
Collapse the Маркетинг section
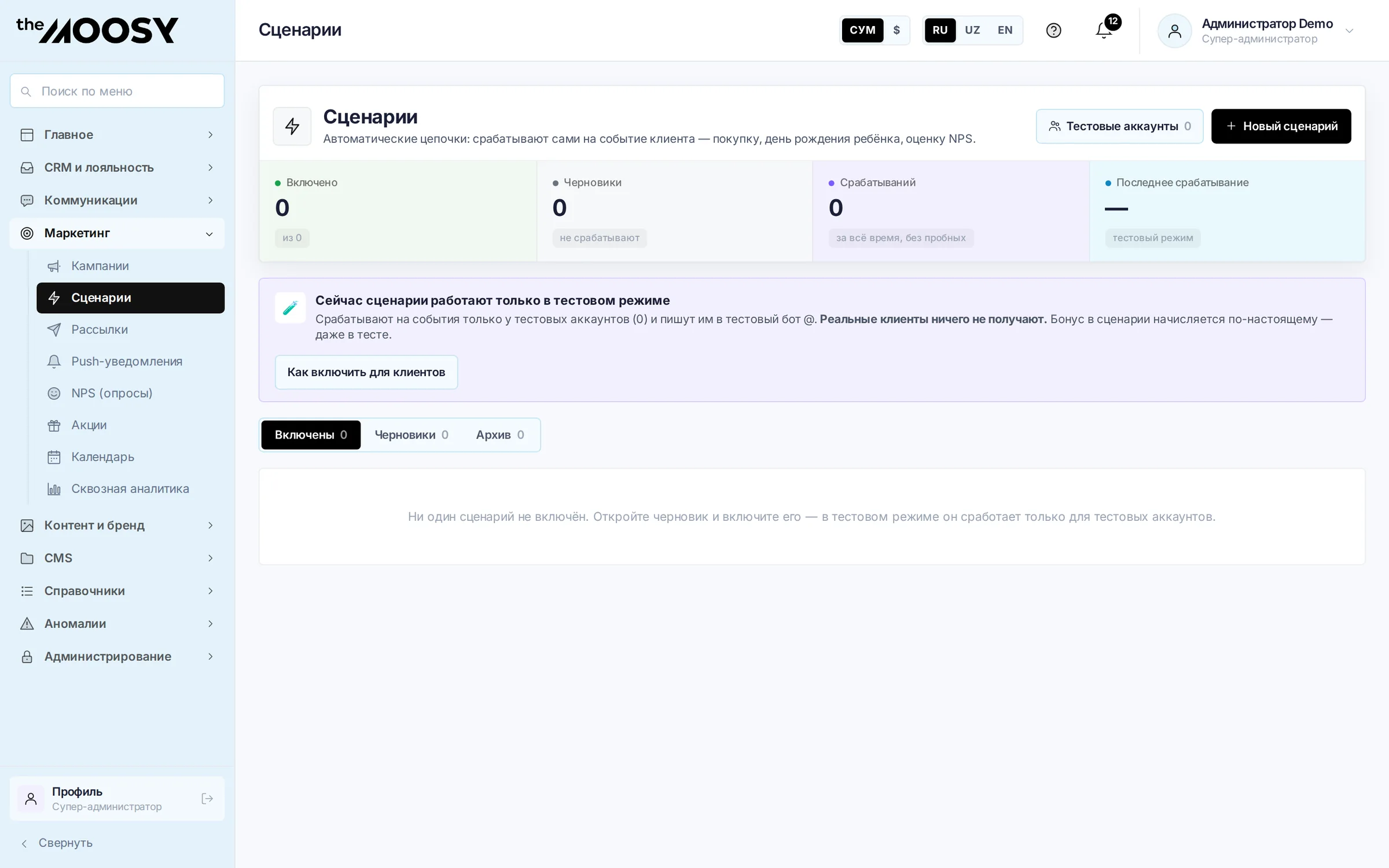(117, 233)
